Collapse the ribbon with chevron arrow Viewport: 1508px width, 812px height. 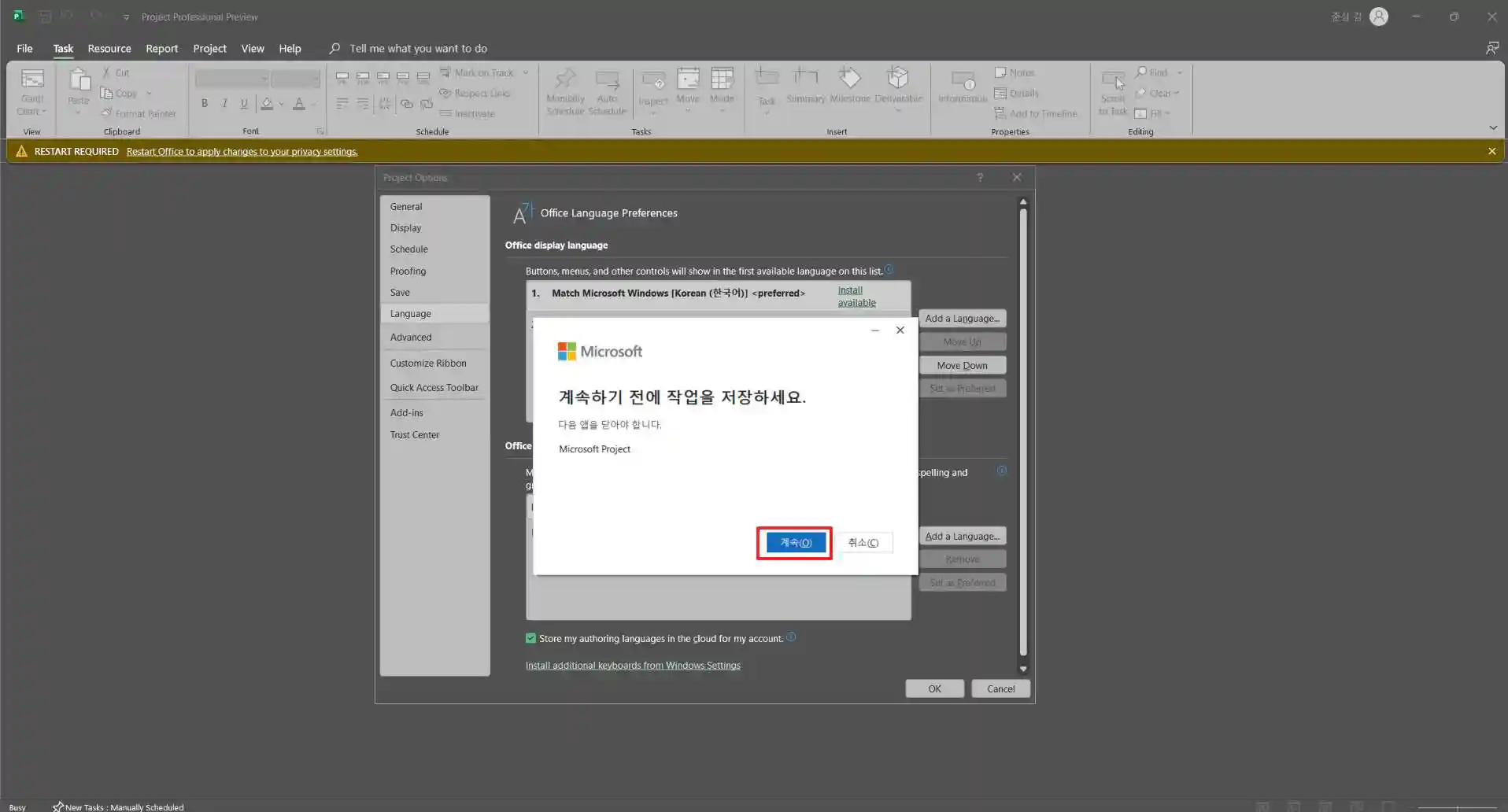click(x=1492, y=127)
